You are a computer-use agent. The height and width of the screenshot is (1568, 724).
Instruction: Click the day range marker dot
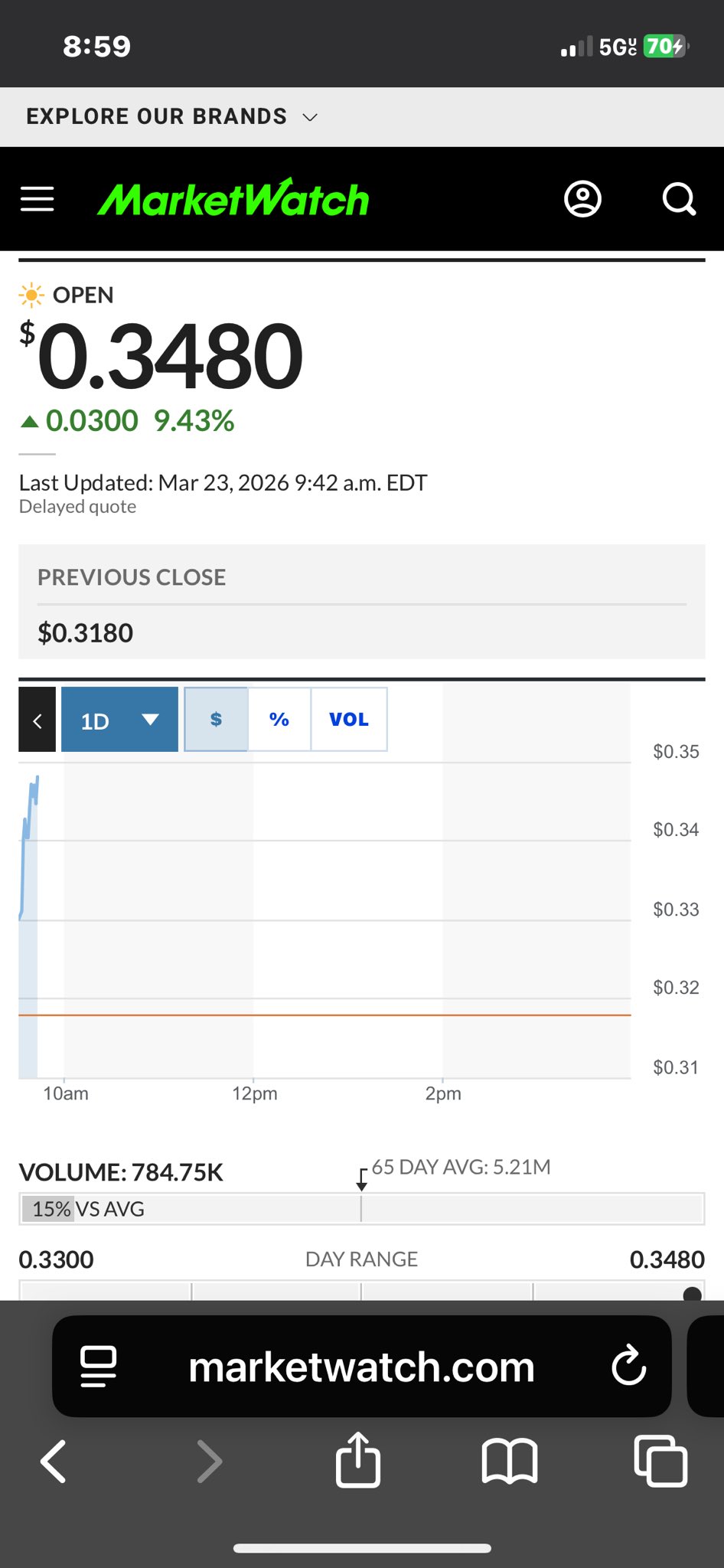point(692,1295)
